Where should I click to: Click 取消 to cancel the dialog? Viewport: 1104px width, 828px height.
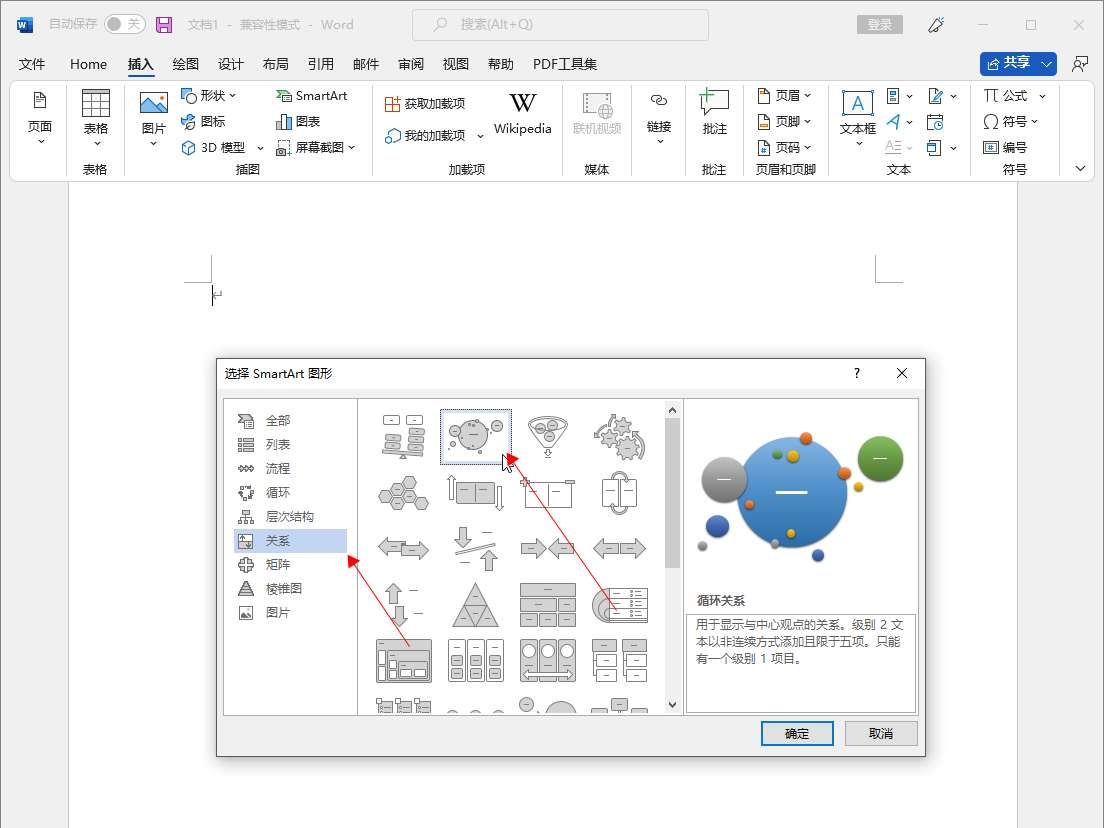(x=881, y=733)
